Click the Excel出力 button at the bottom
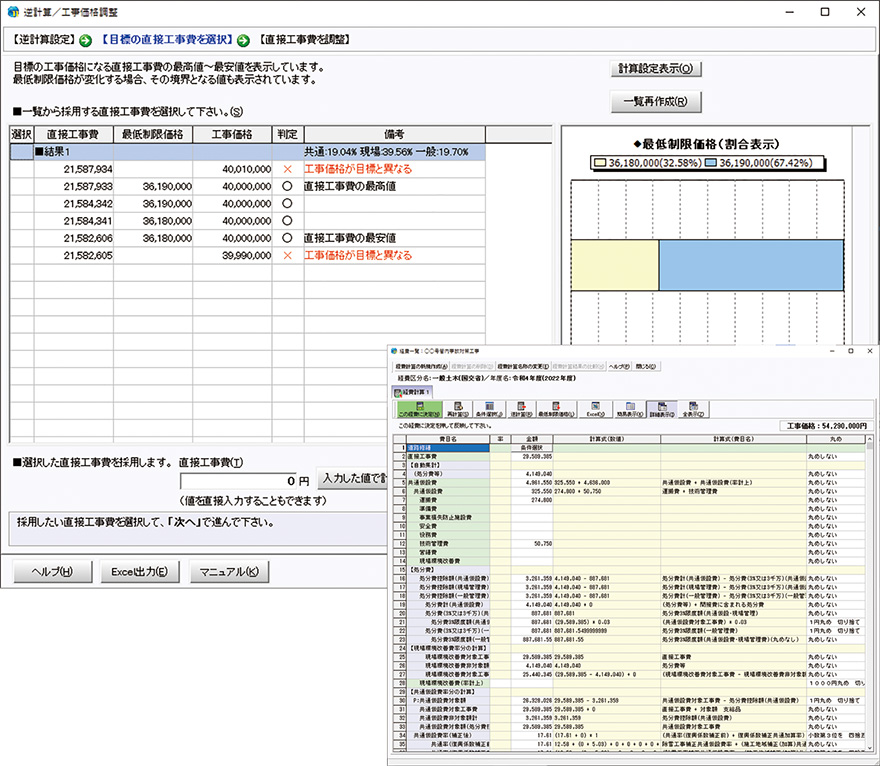The height and width of the screenshot is (766, 880). 139,572
